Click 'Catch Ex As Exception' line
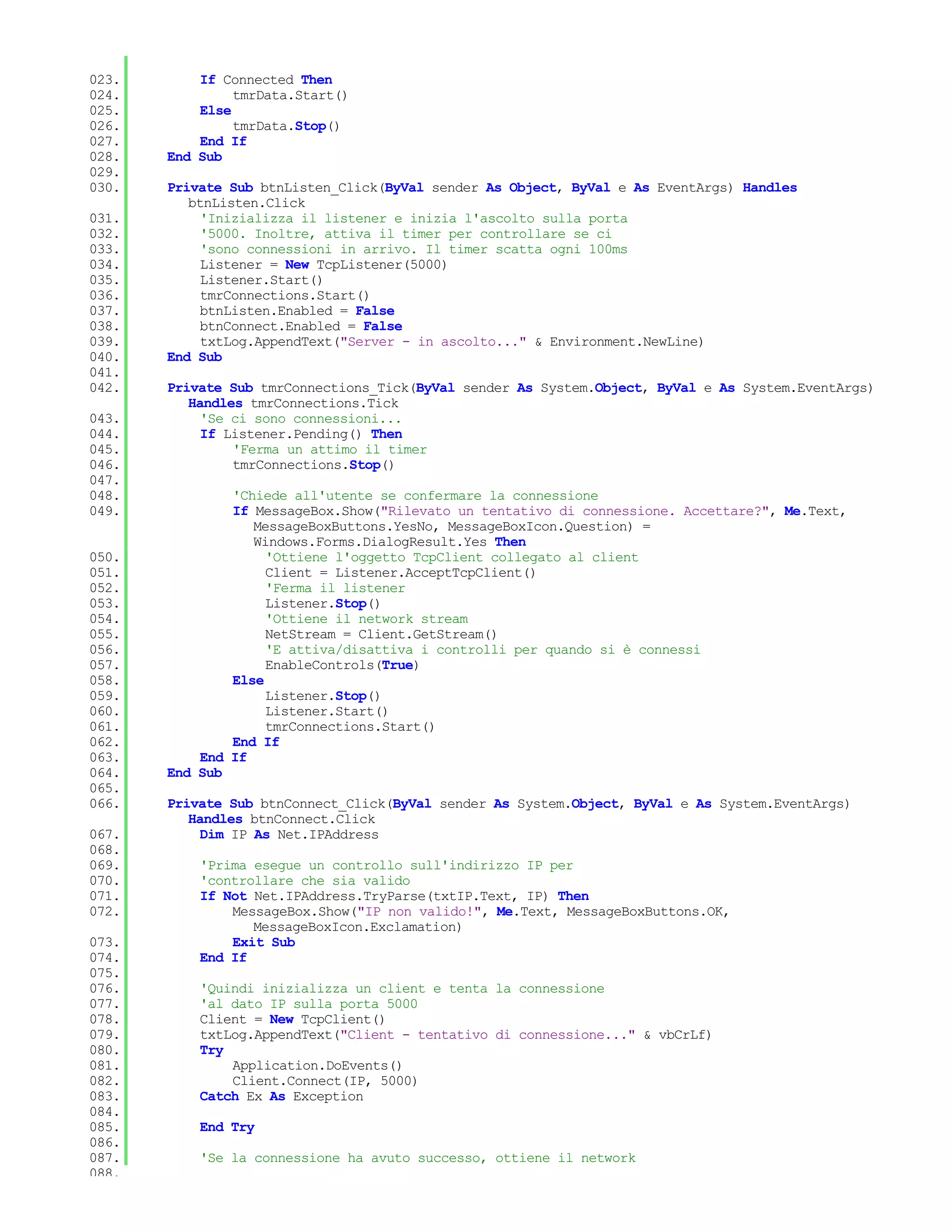The height and width of the screenshot is (1232, 952). coord(281,1096)
